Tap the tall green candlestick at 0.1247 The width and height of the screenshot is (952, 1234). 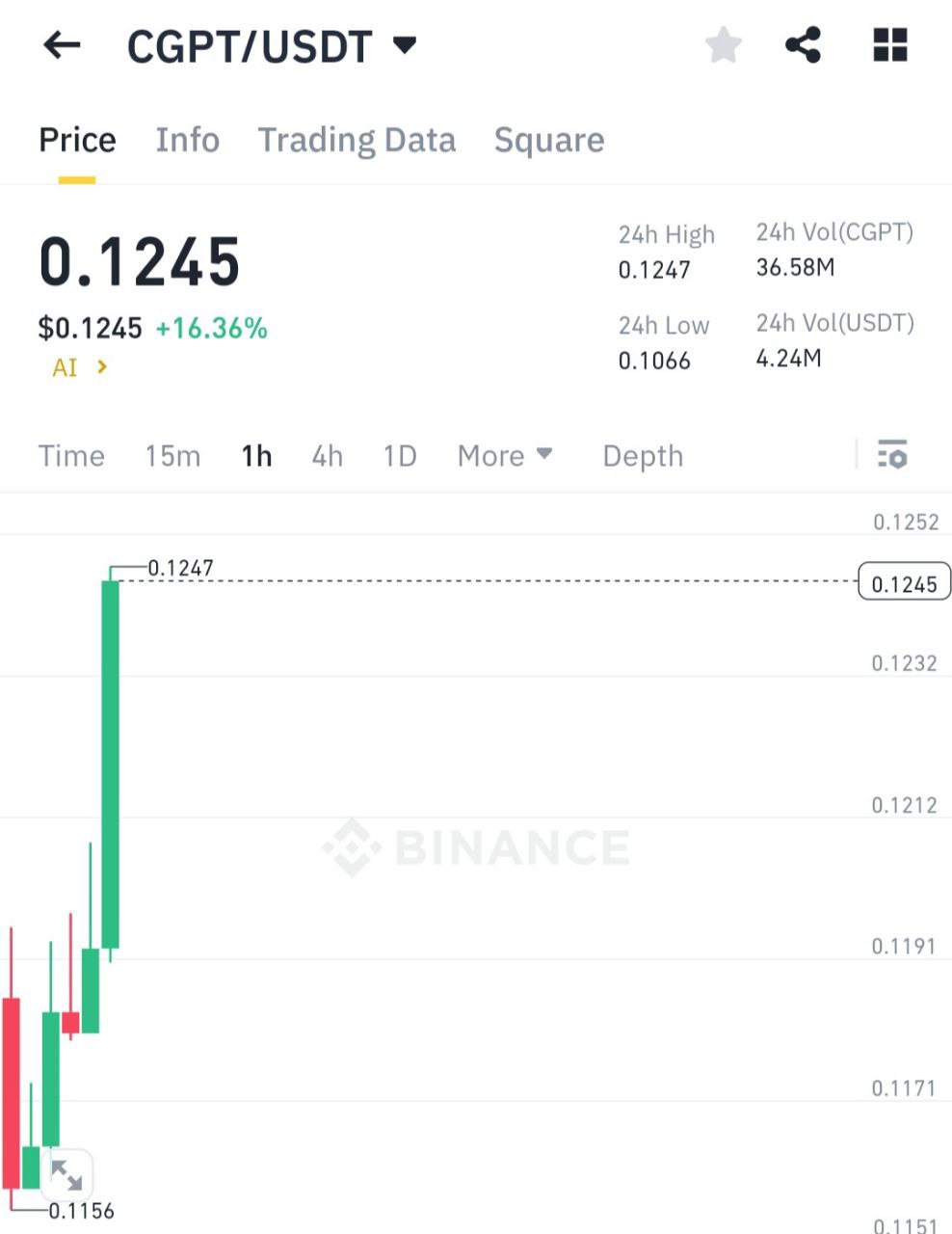coord(111,764)
